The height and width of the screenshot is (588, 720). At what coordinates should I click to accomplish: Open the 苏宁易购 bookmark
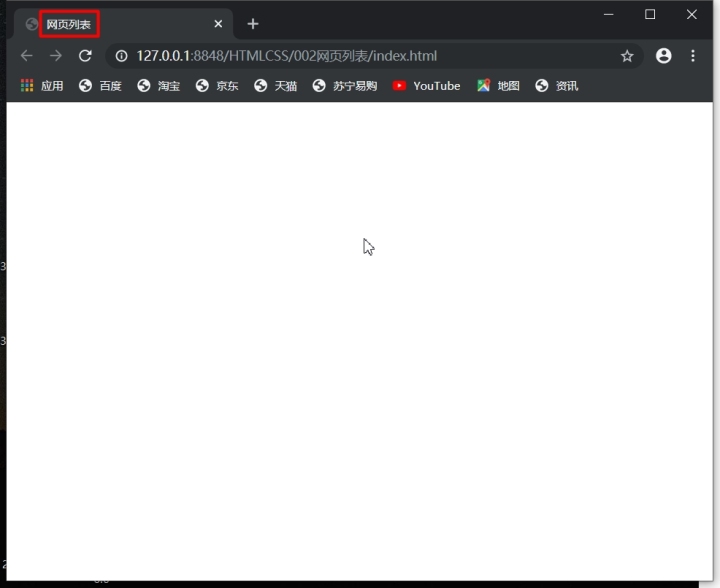(x=345, y=86)
